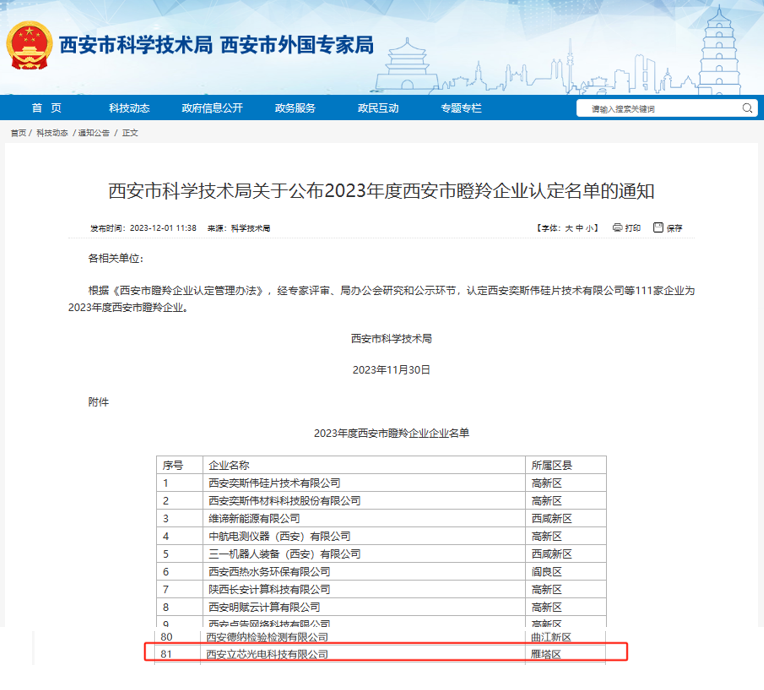Image resolution: width=764 pixels, height=690 pixels.
Task: Click the save icon 保存
Action: pos(667,228)
